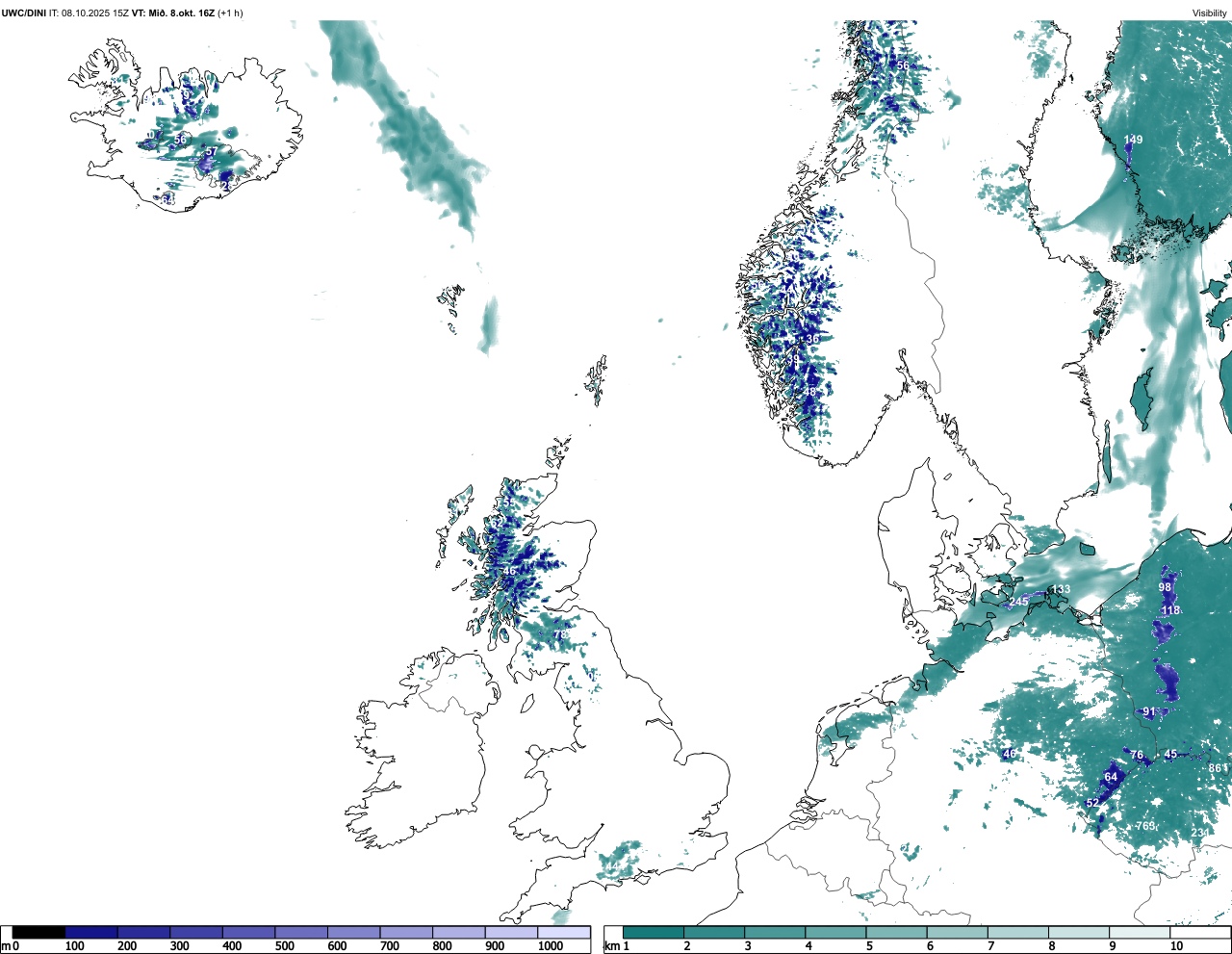Select the 5–6 km legend swatch
This screenshot has height=954, width=1232.
point(896,932)
